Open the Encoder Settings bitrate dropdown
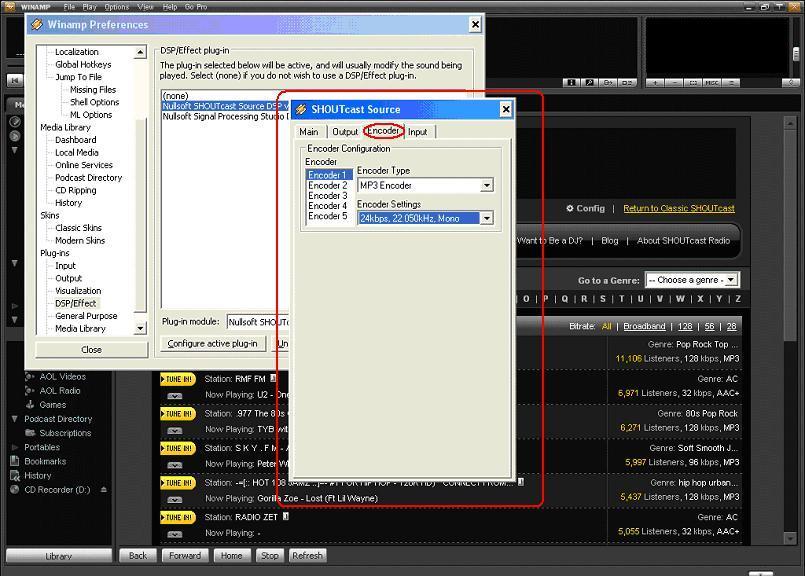805x577 pixels. click(486, 219)
